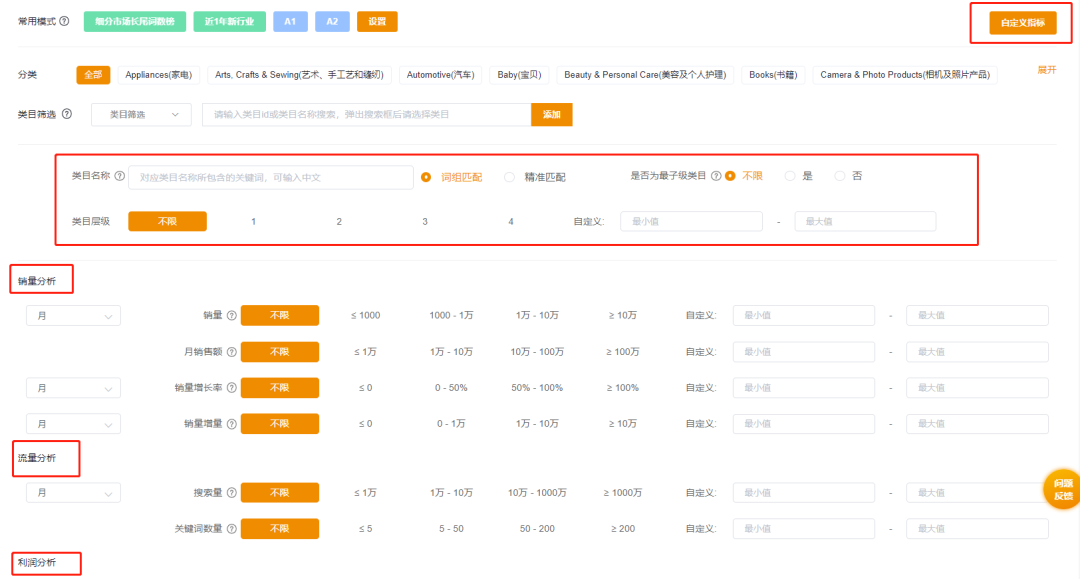Choose 销量 range ≤ 1000

pos(366,315)
